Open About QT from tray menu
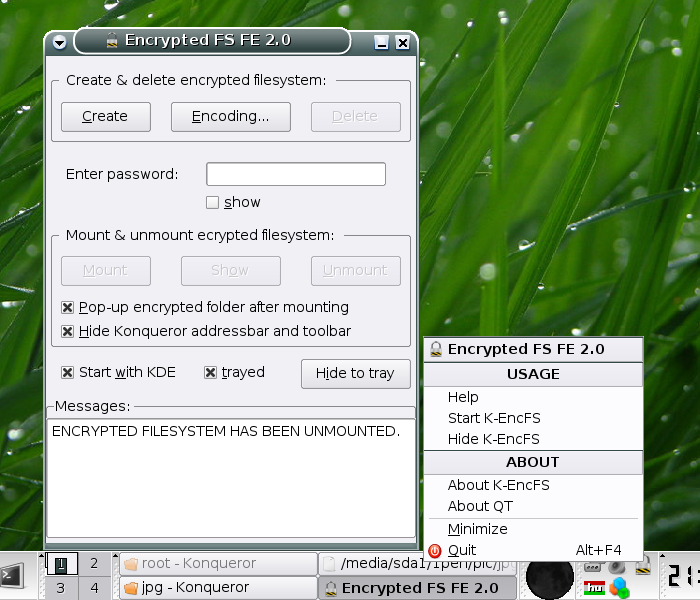 533,506
